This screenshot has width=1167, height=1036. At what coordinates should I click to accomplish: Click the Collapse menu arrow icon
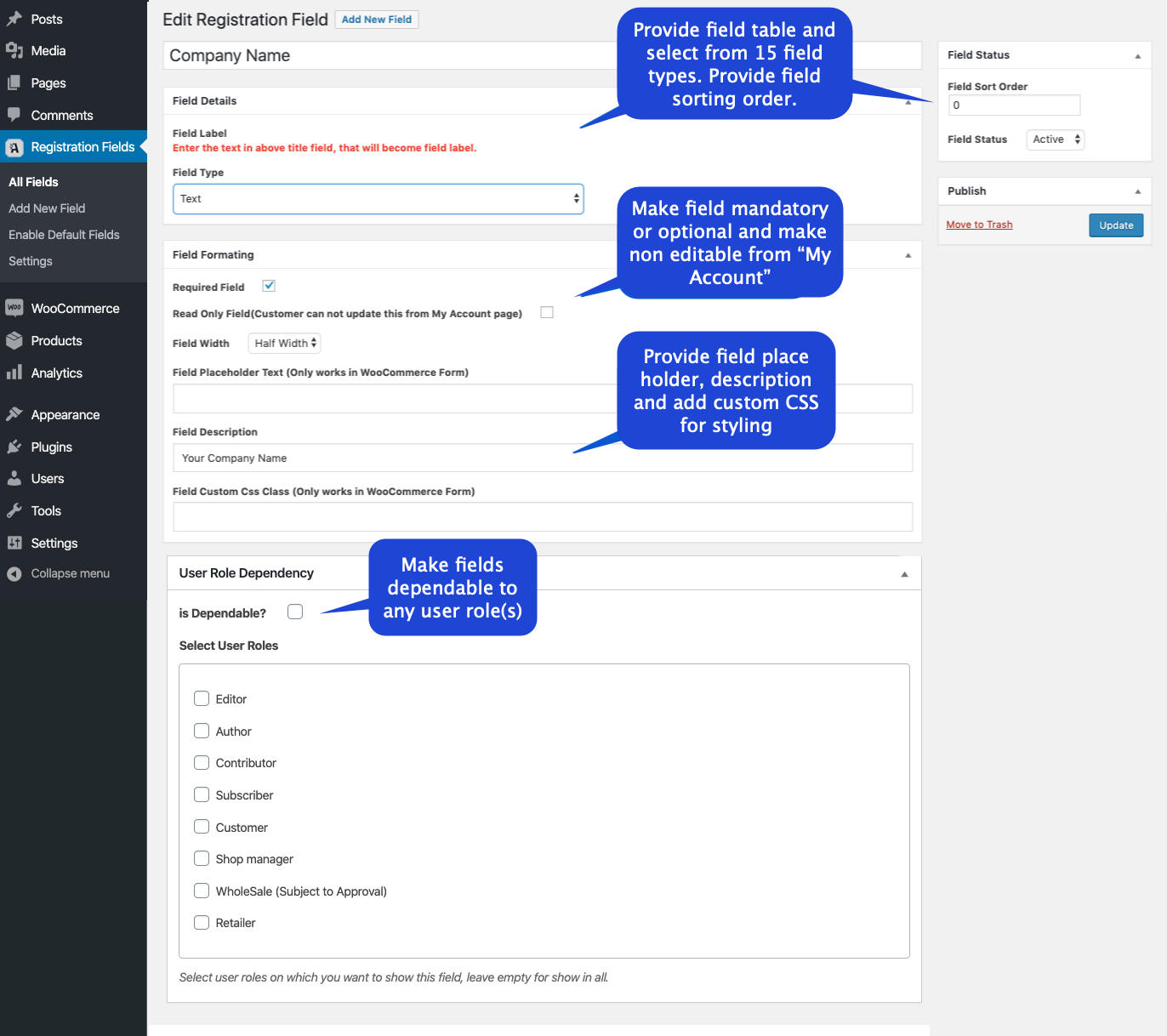[x=14, y=573]
